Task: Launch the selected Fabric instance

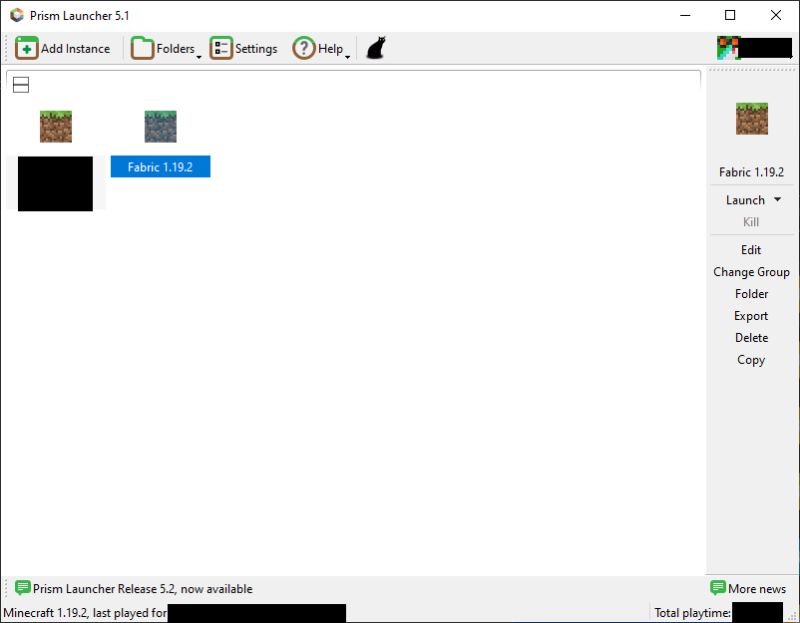Action: point(745,200)
